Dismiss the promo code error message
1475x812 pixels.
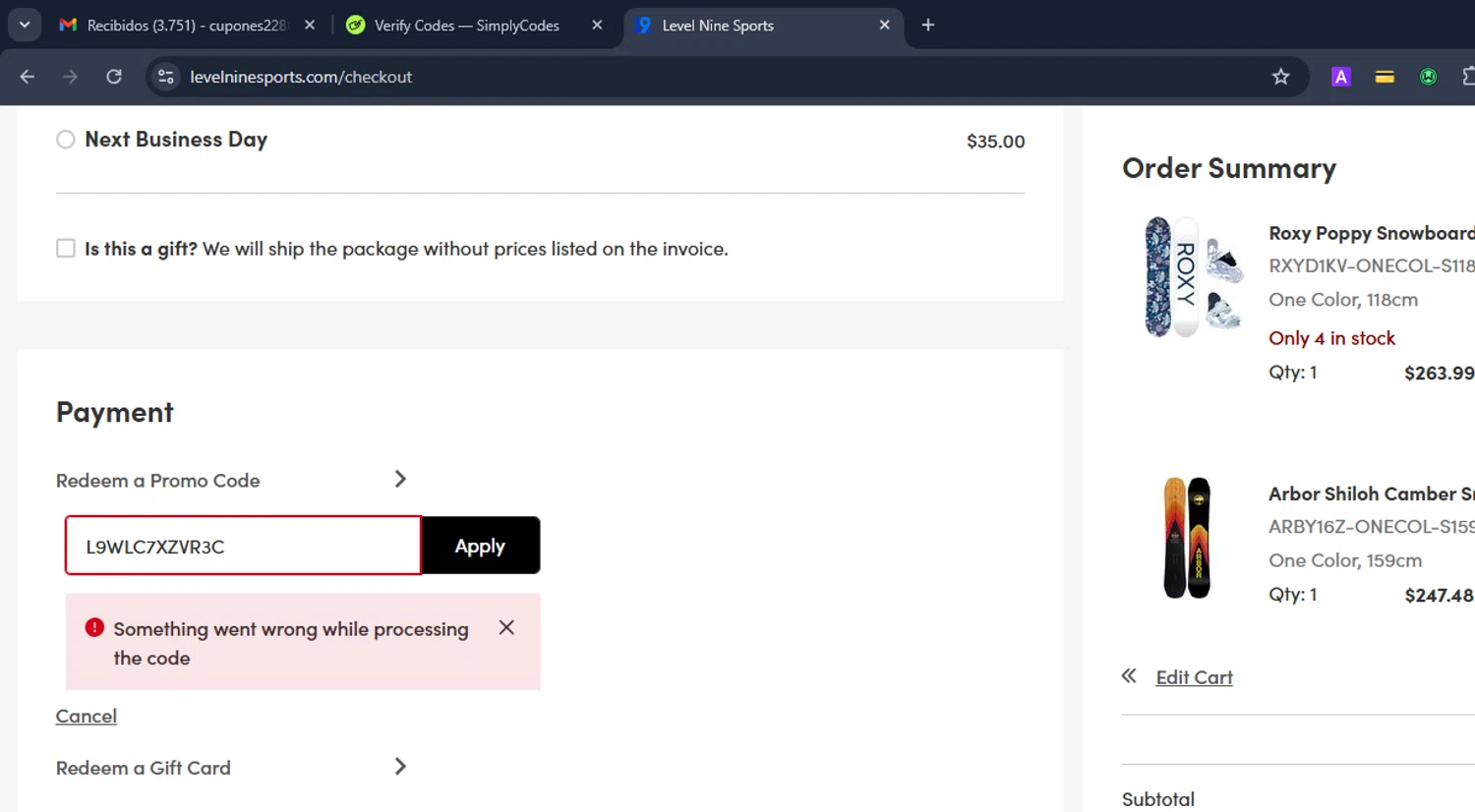(506, 627)
